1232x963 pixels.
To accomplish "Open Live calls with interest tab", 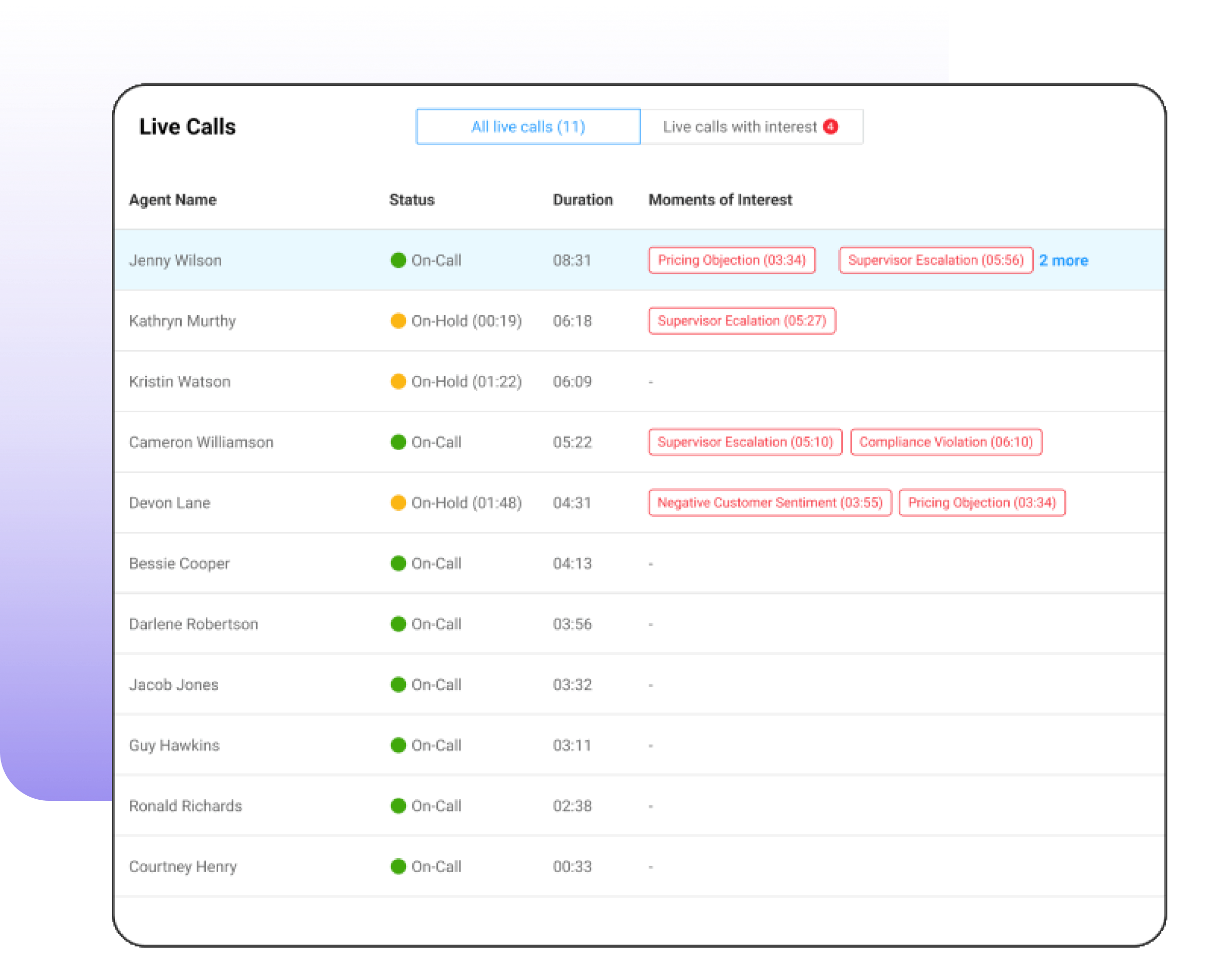I will point(739,127).
